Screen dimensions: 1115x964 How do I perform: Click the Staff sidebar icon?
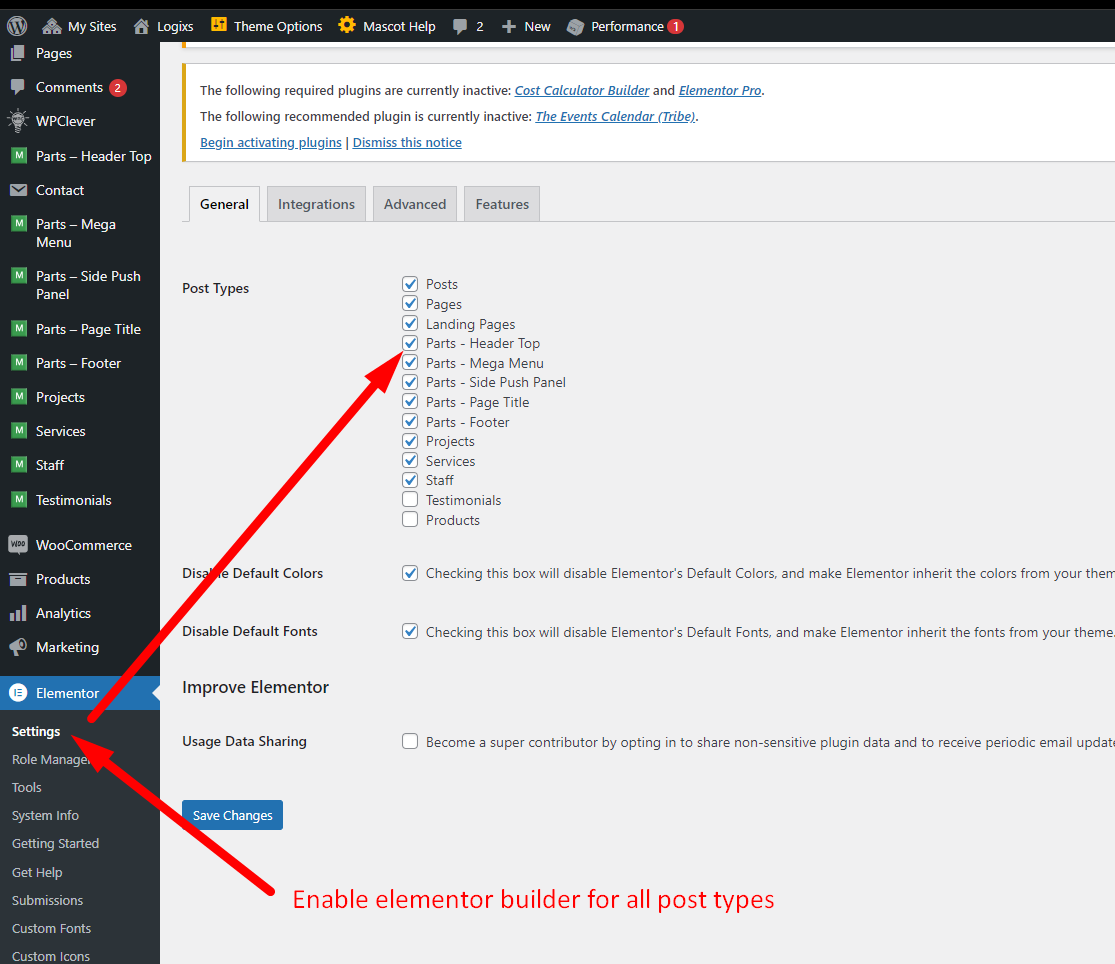[19, 464]
